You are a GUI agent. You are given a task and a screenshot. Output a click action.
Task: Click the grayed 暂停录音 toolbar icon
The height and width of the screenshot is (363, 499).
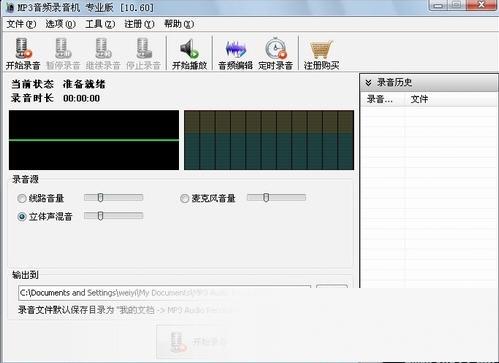(x=63, y=54)
